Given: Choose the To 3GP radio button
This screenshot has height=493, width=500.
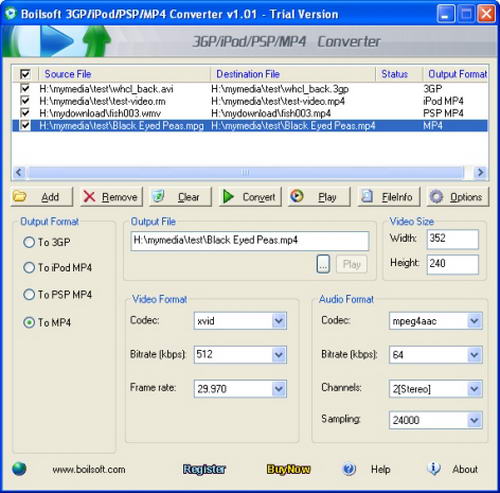Looking at the screenshot, I should click(x=29, y=242).
